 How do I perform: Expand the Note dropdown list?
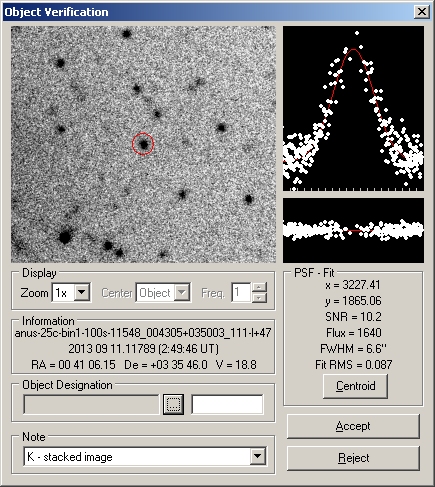pos(258,456)
